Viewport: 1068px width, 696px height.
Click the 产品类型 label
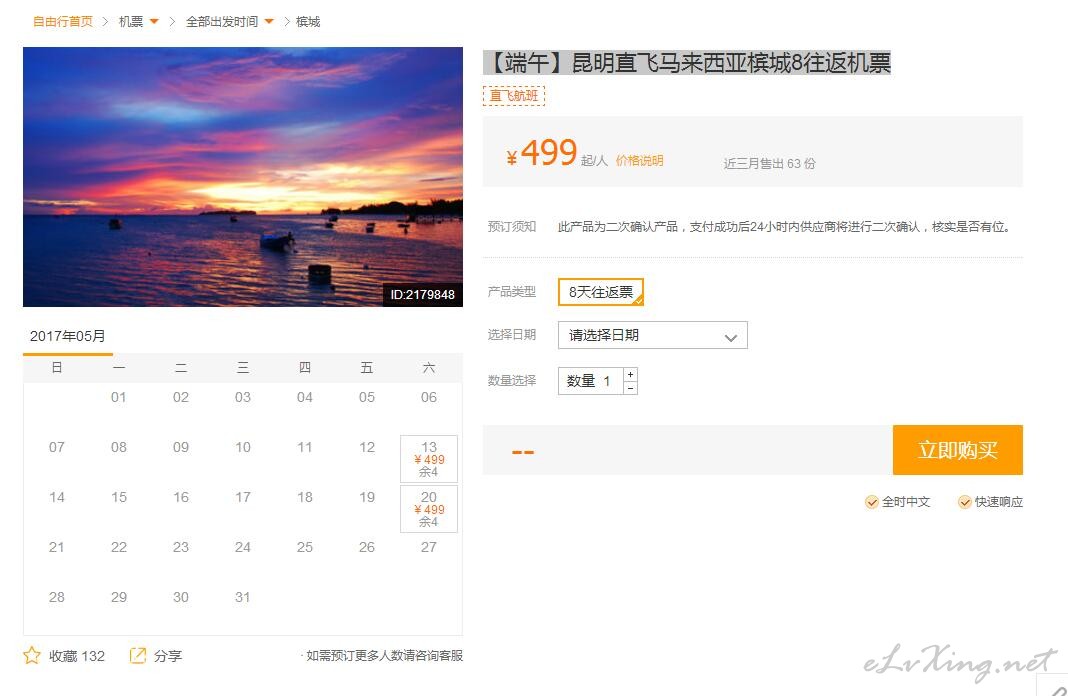(512, 292)
